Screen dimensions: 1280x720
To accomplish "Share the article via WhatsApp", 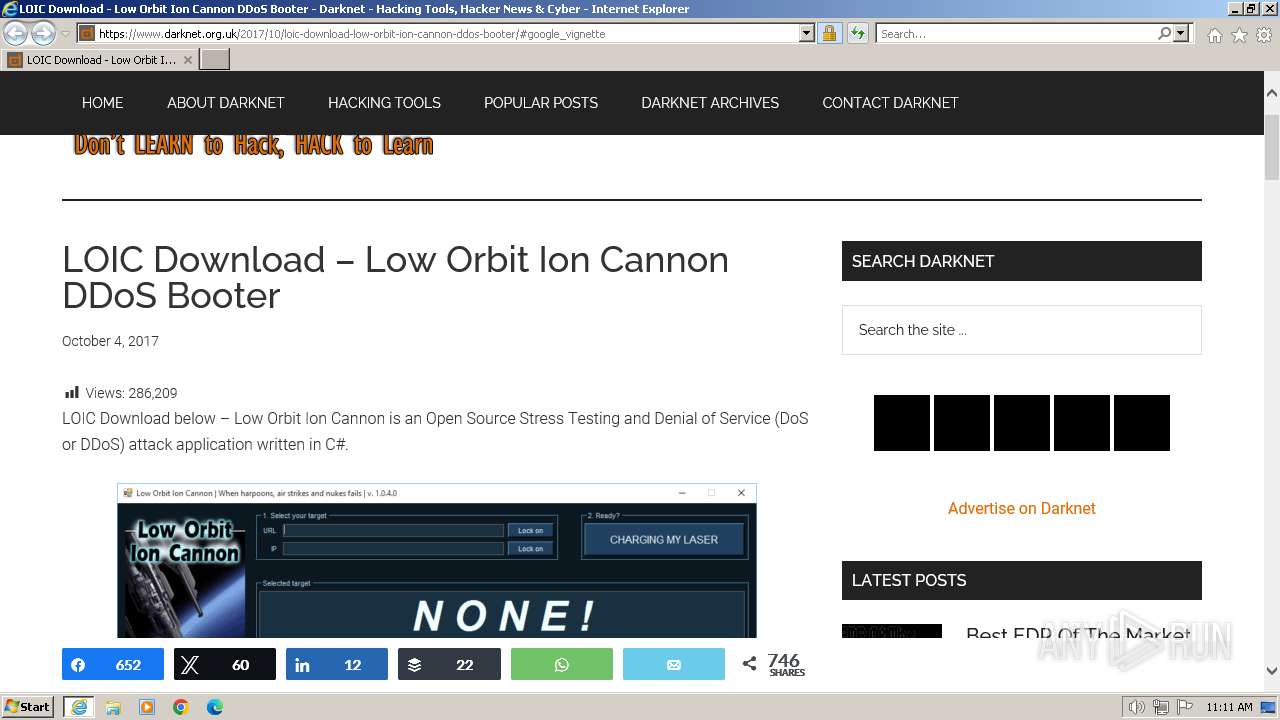I will point(562,665).
